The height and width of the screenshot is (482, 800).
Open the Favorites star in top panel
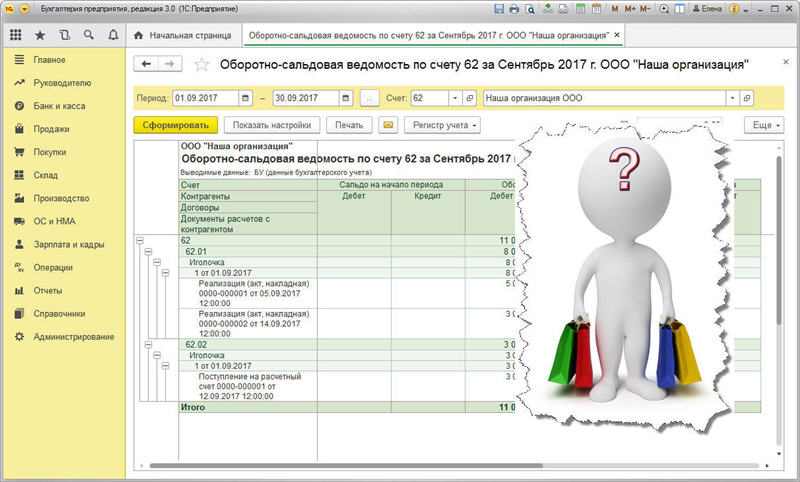point(40,35)
